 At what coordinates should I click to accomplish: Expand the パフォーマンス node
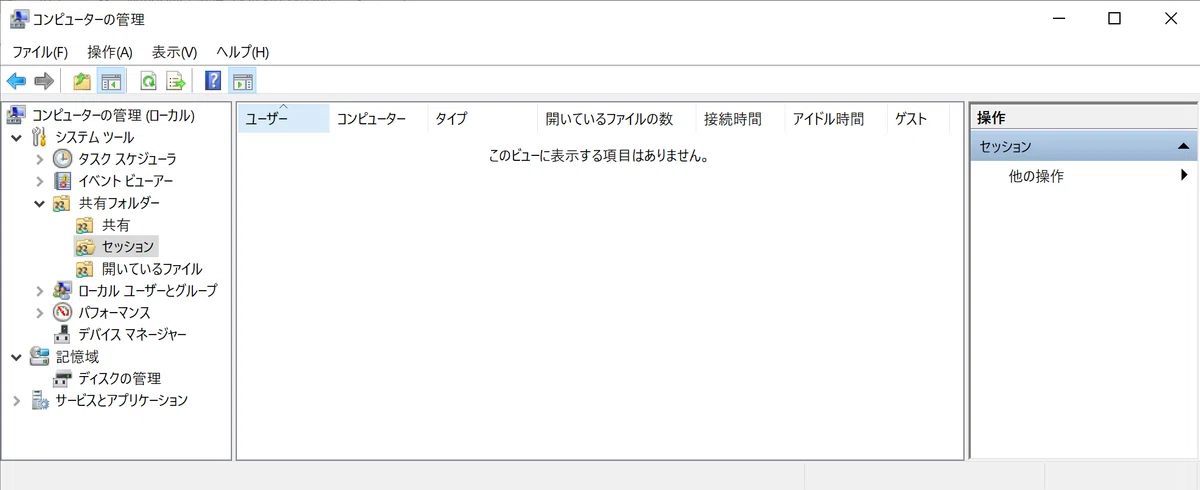point(39,313)
